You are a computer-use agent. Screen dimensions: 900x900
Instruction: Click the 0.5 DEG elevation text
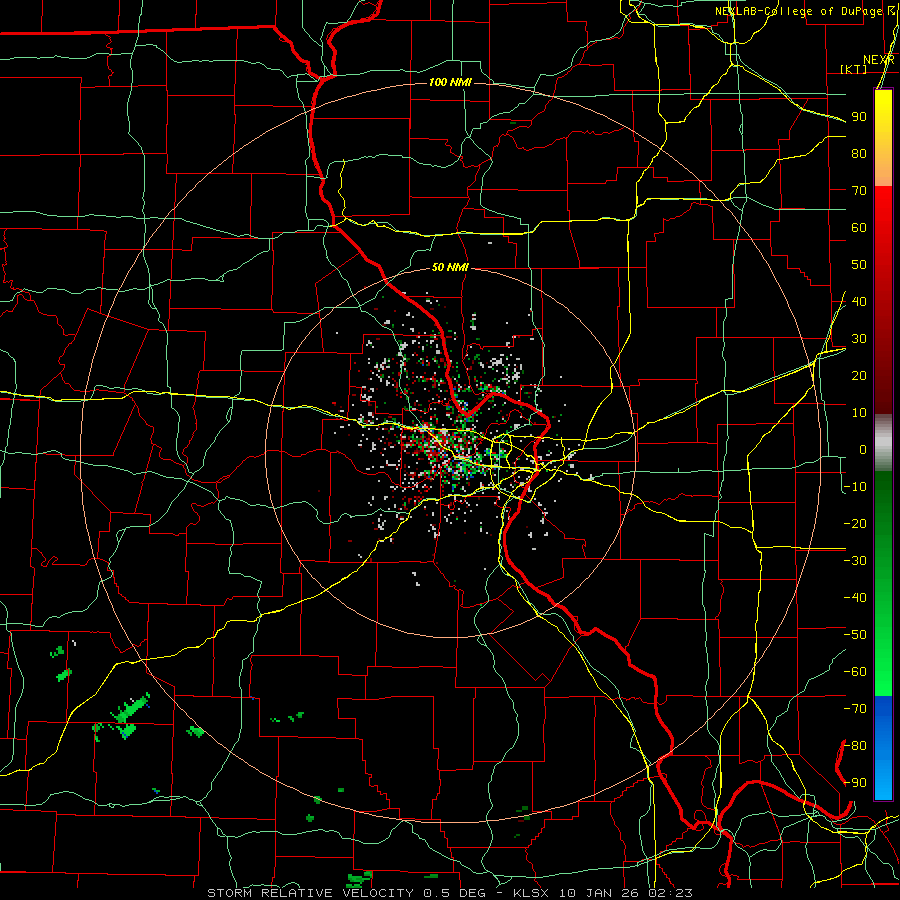point(455,893)
